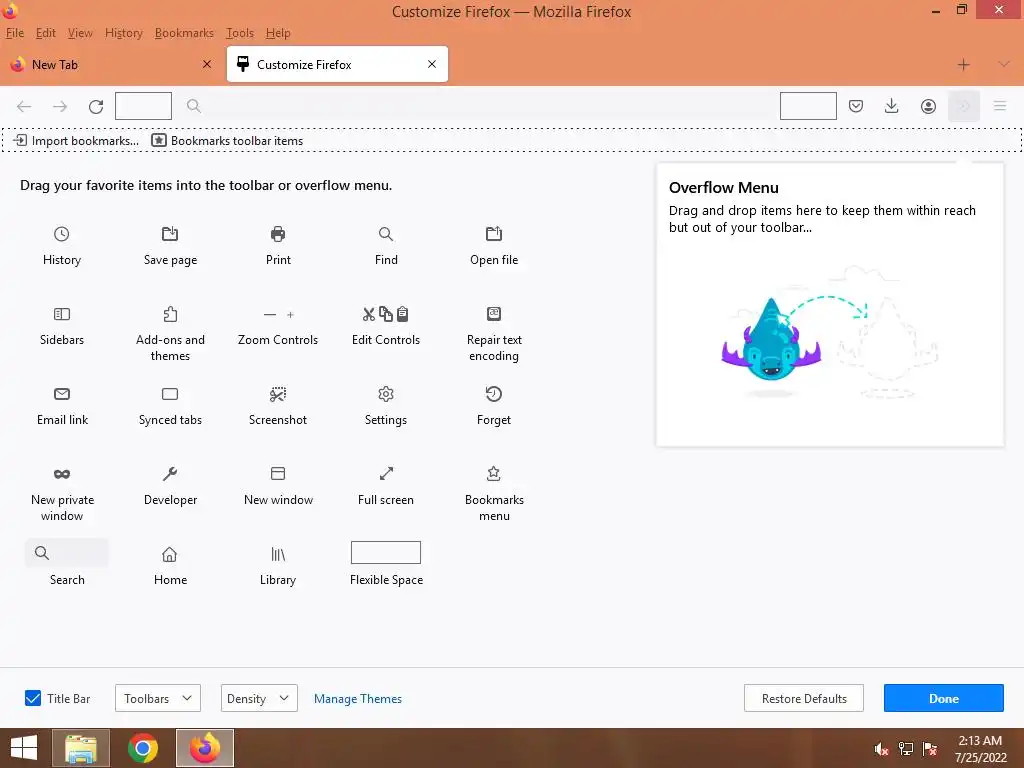Open the Windows Start button
Image resolution: width=1024 pixels, height=768 pixels.
[24, 748]
